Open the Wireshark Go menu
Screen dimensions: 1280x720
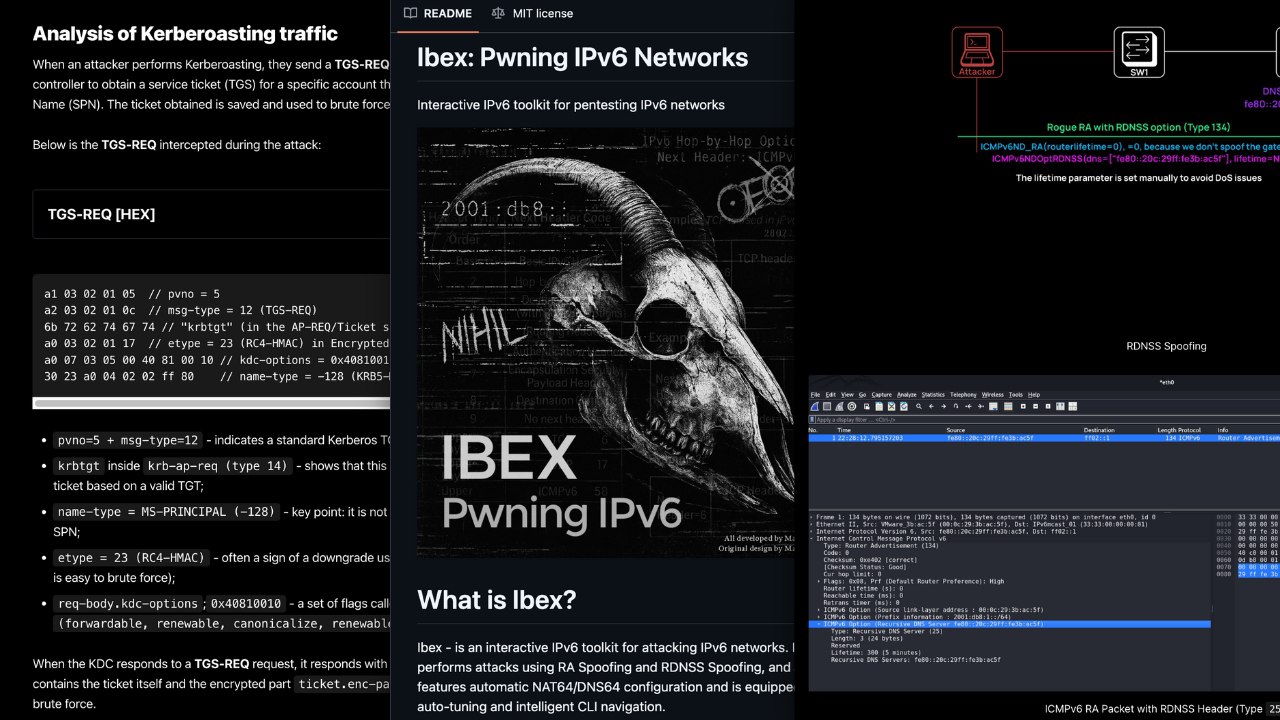[863, 395]
